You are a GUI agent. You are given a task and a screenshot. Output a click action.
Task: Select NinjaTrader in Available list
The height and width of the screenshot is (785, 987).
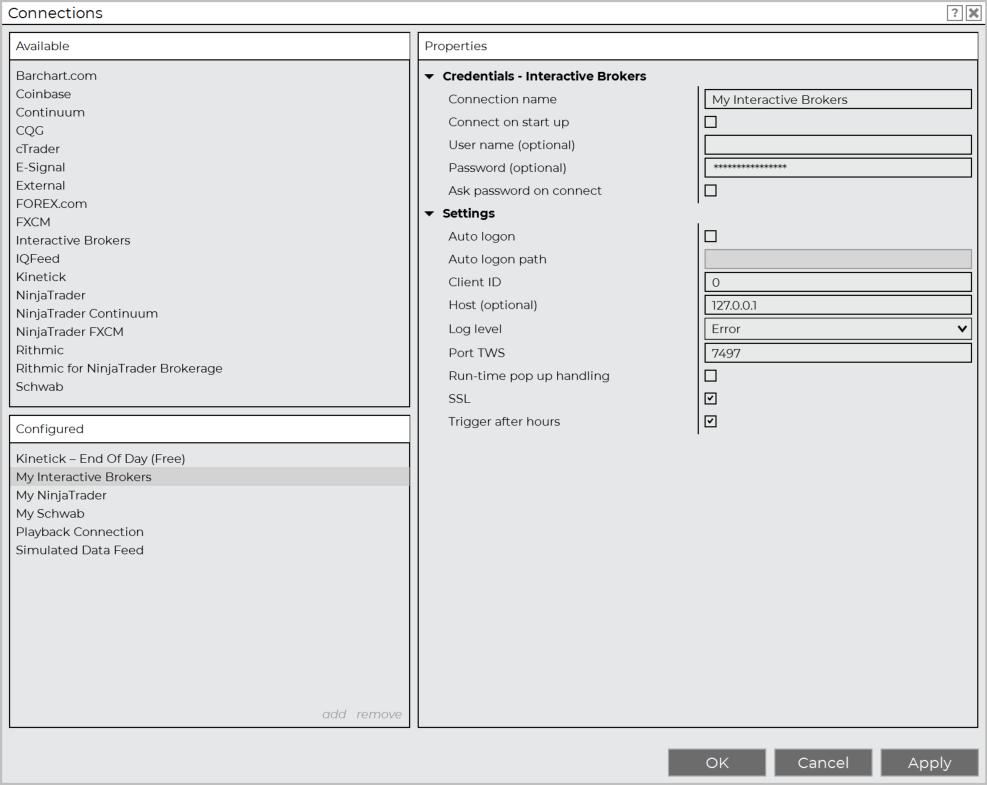point(50,295)
